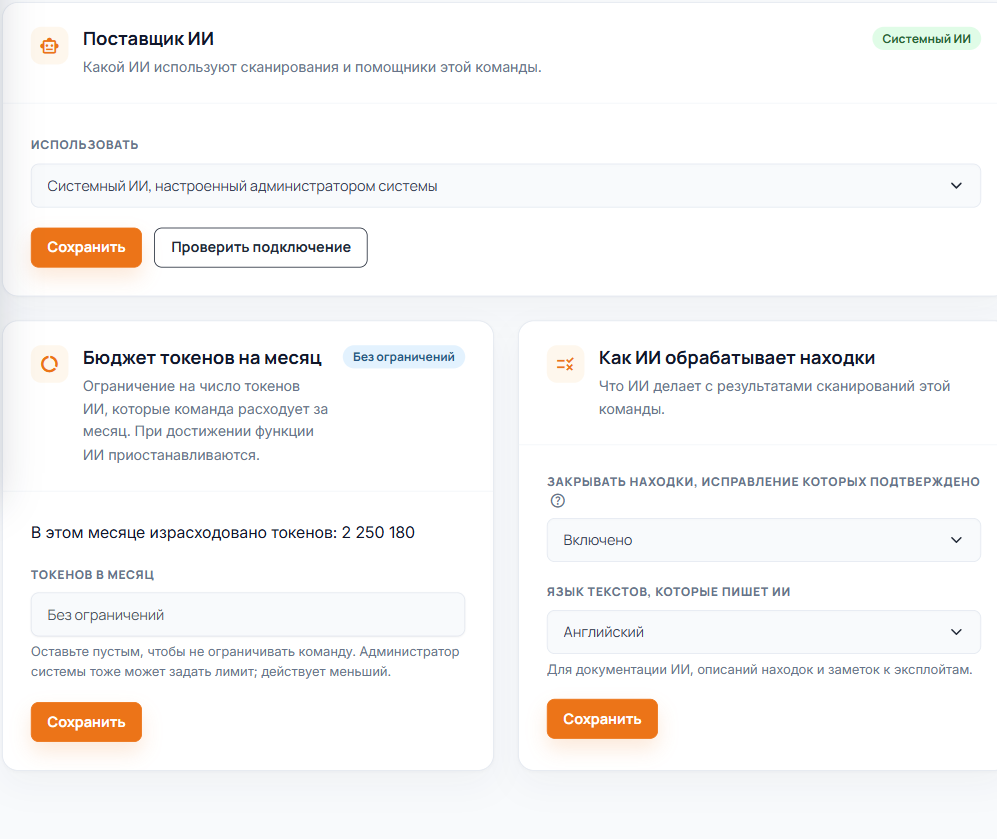Save the AI provider settings
997x839 pixels.
86,247
